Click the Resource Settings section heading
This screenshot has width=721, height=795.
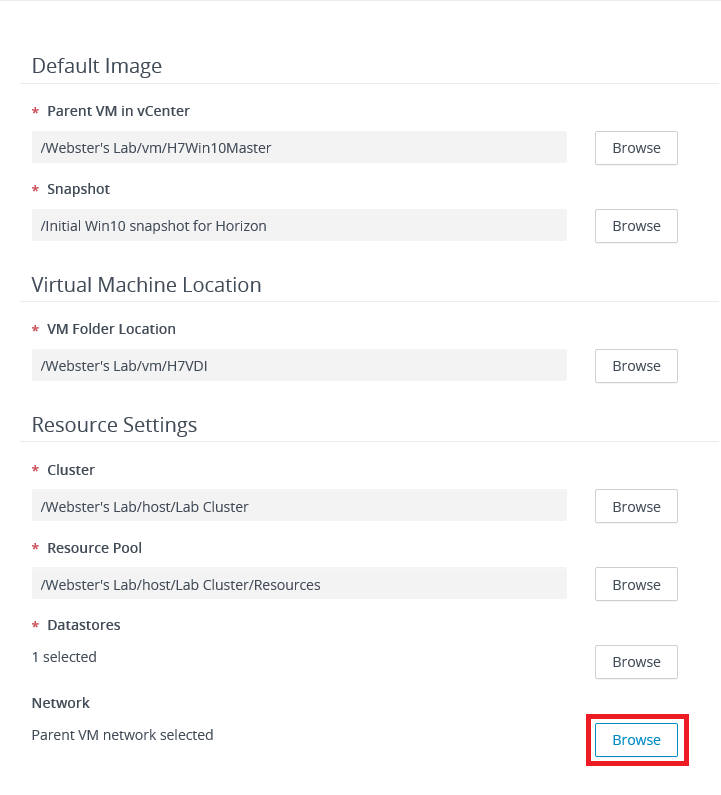point(114,425)
